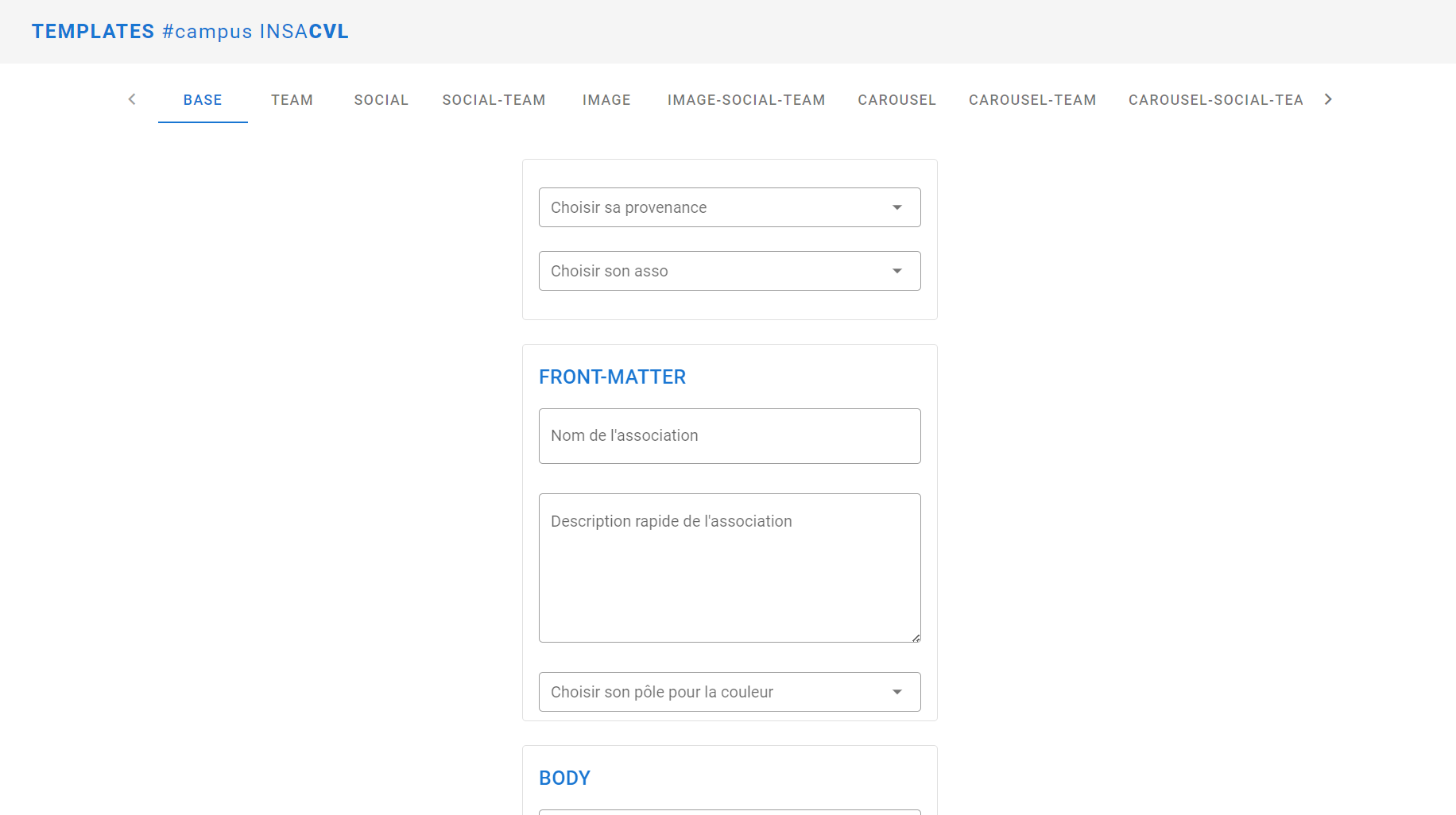Switch to the SOCIAL tab
This screenshot has height=815, width=1456.
tap(381, 99)
